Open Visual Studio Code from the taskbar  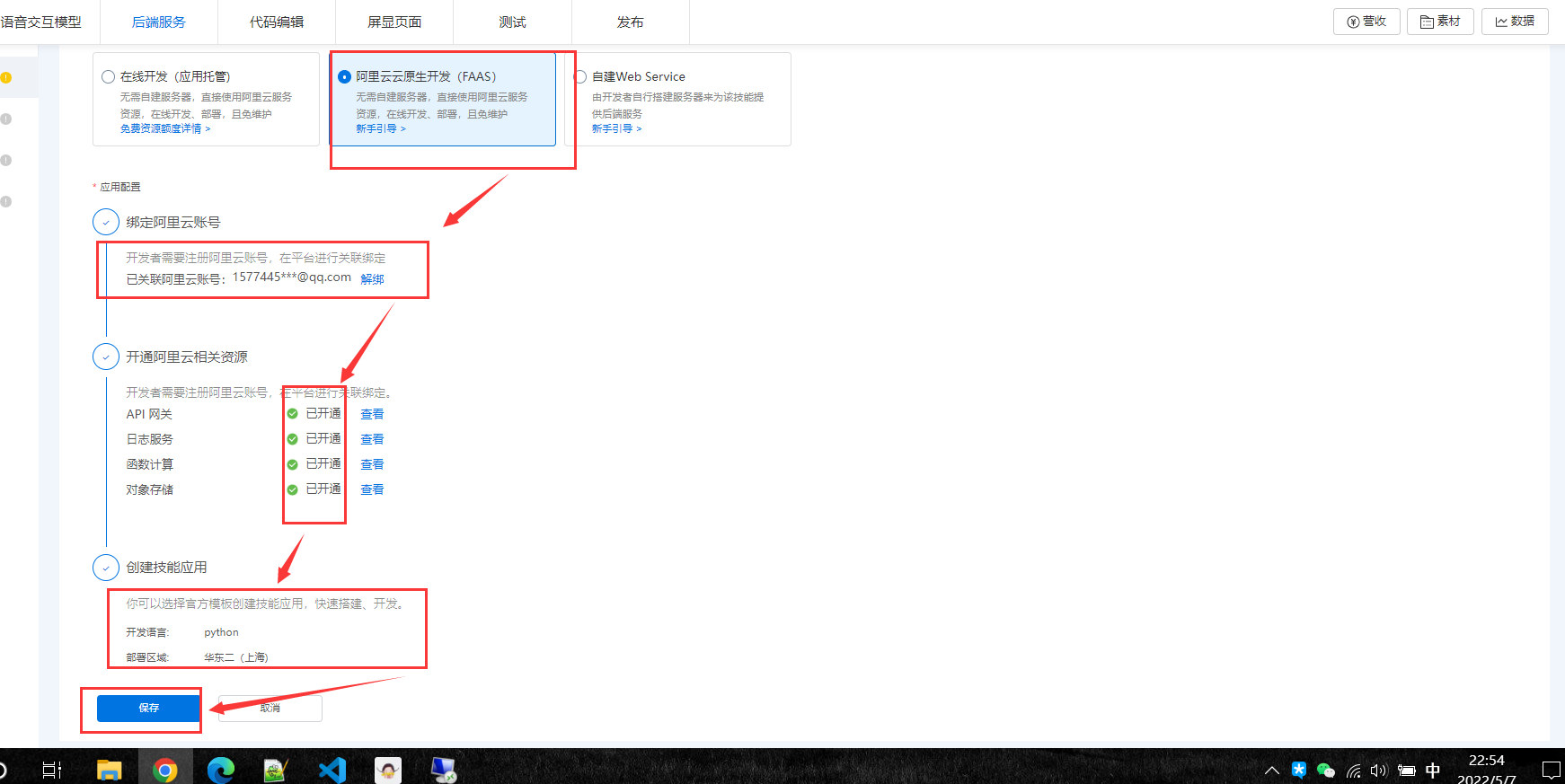click(x=332, y=770)
